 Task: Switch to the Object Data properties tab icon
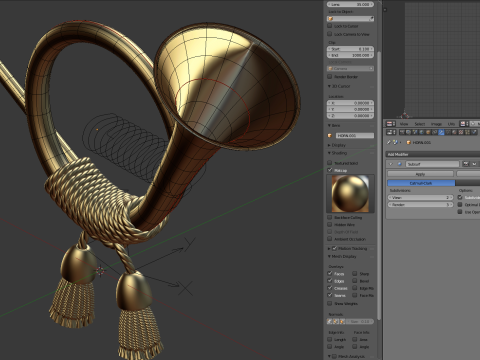pos(448,132)
